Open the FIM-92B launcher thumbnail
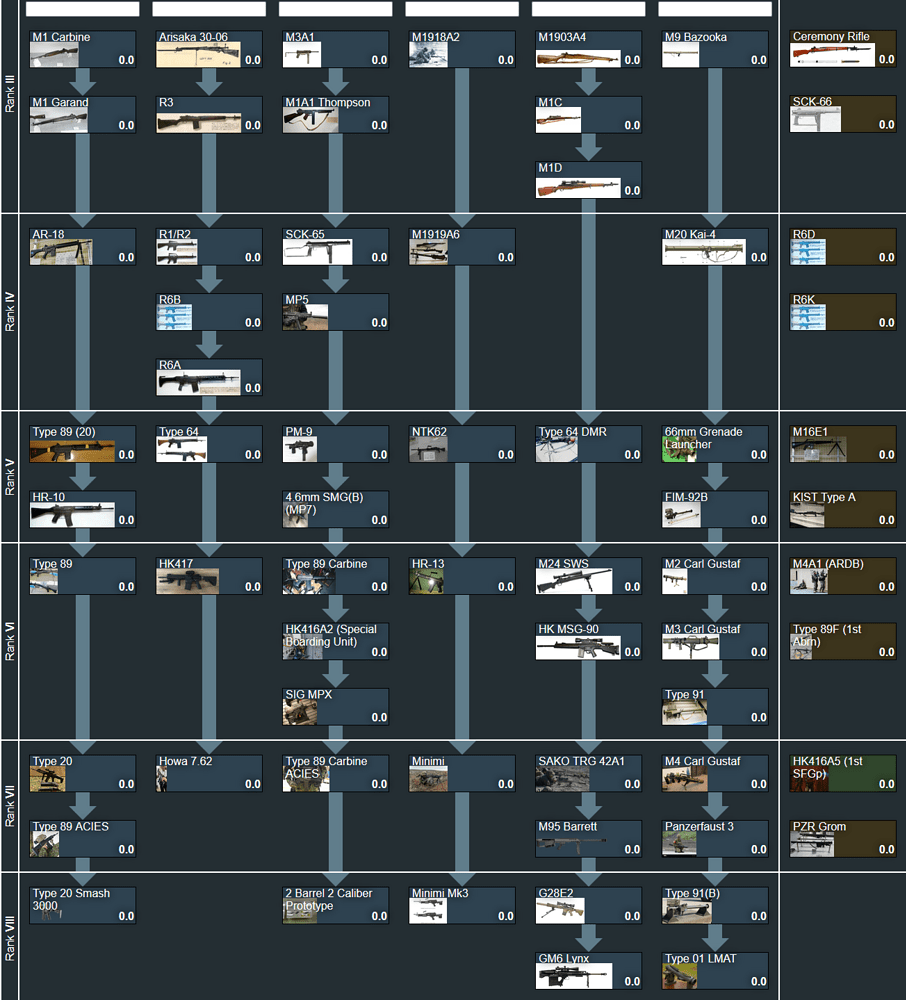The width and height of the screenshot is (906, 1000). [682, 515]
